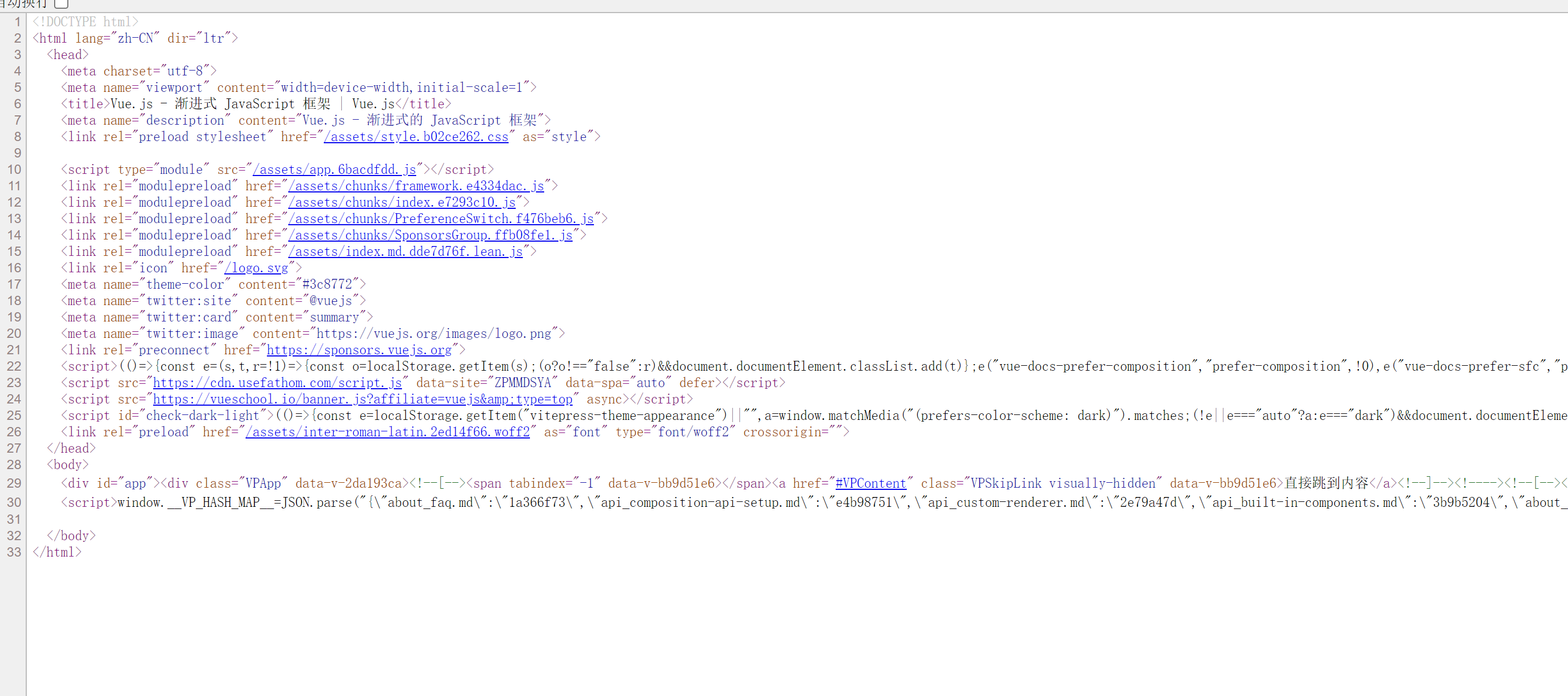Click the opening <head> tag
Viewport: 1568px width, 696px height.
(68, 55)
